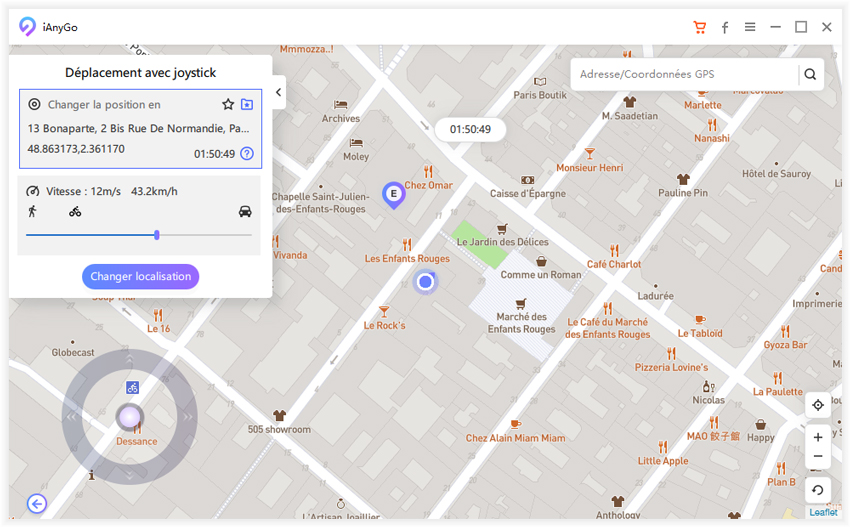
Task: Click the joystick center knob
Action: pyautogui.click(x=130, y=417)
